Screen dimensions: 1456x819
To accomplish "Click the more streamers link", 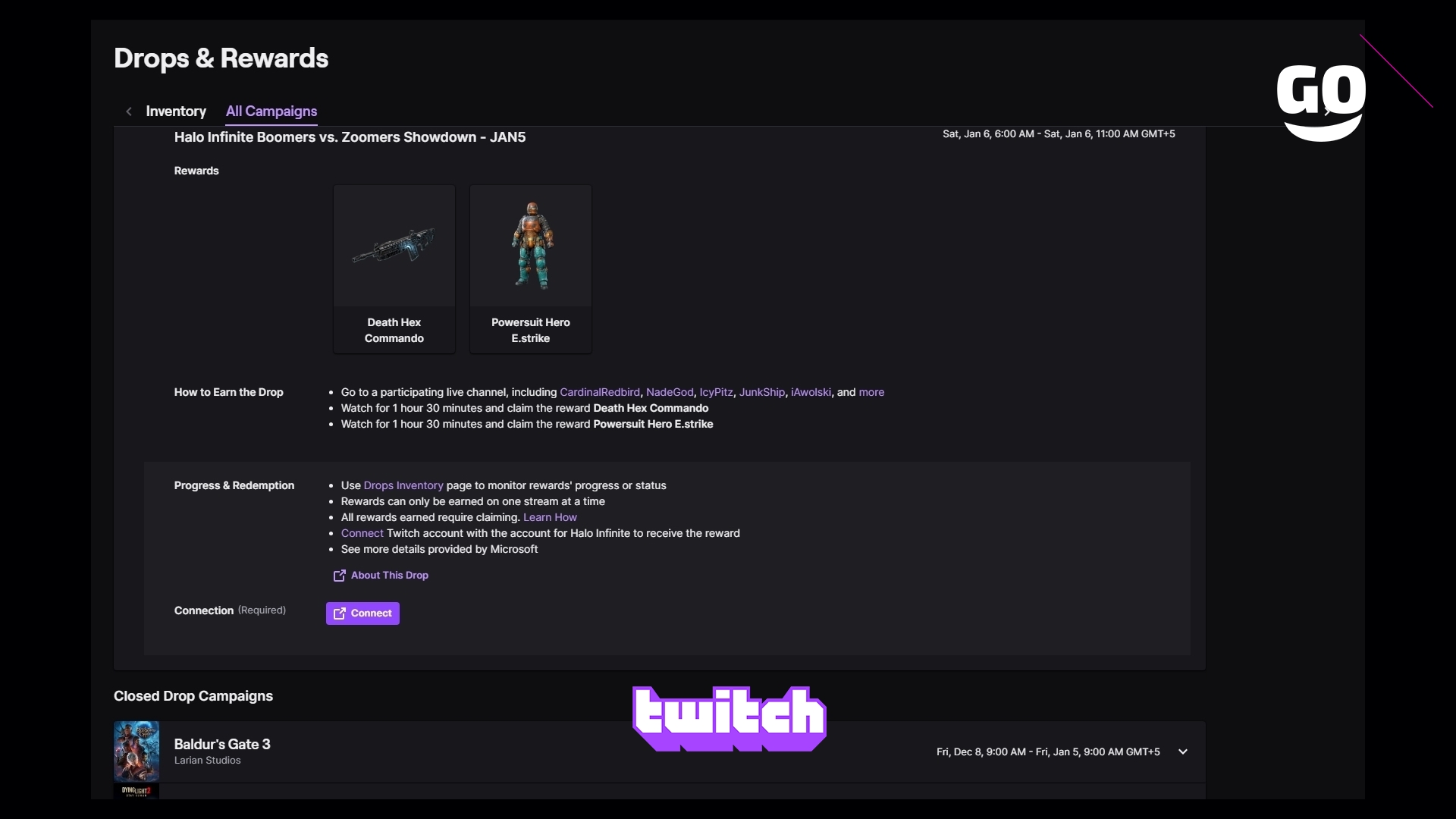I will (x=870, y=391).
